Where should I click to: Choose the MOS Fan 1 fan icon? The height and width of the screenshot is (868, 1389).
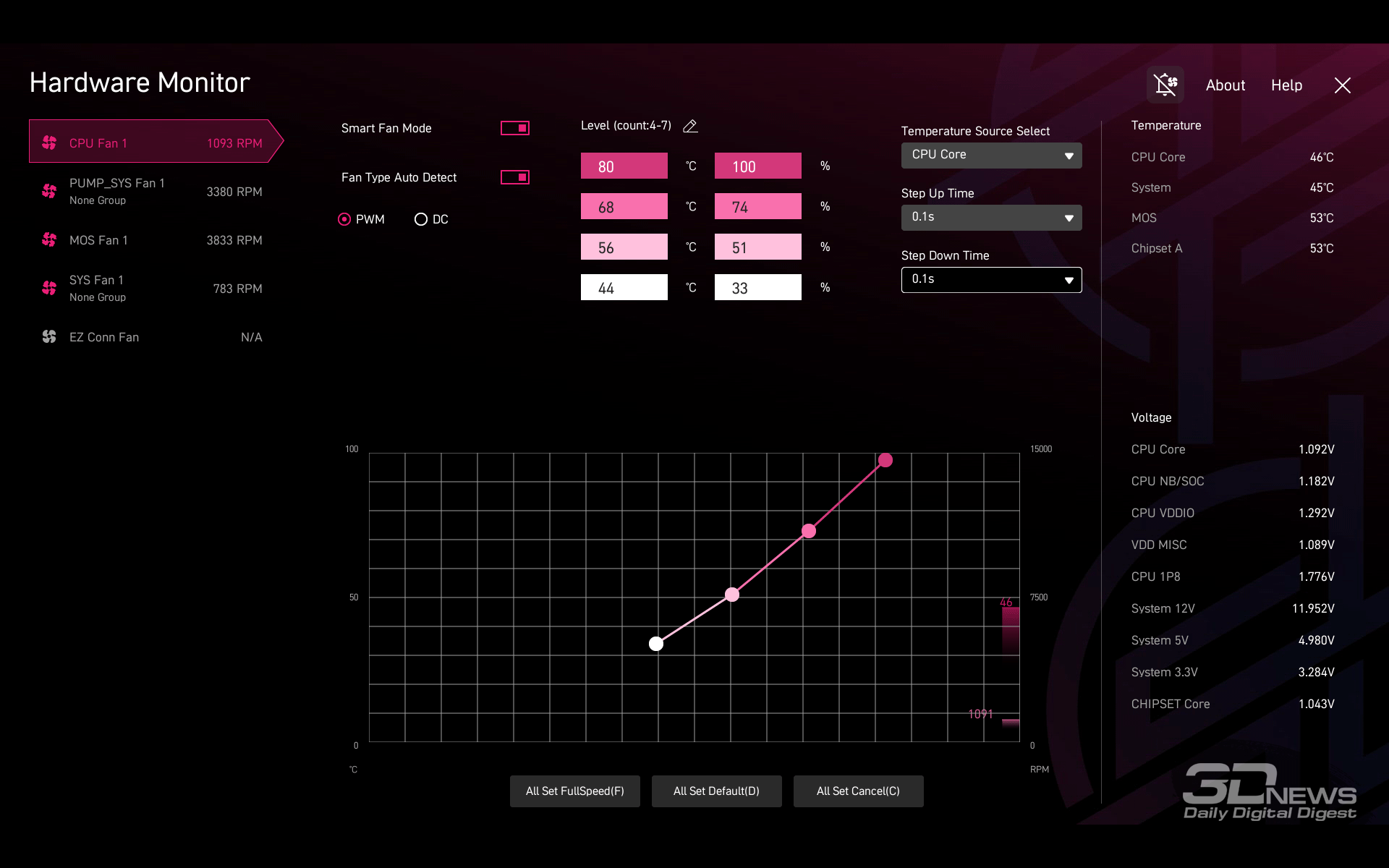49,239
